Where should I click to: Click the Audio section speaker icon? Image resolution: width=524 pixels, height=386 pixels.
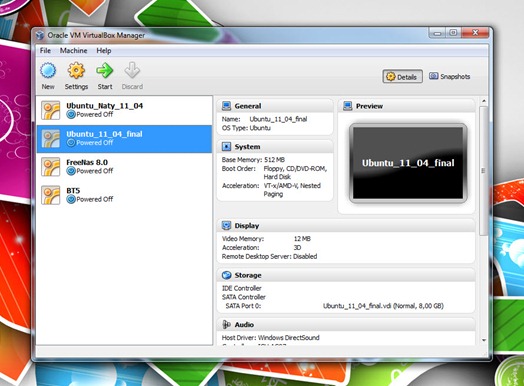pyautogui.click(x=226, y=324)
